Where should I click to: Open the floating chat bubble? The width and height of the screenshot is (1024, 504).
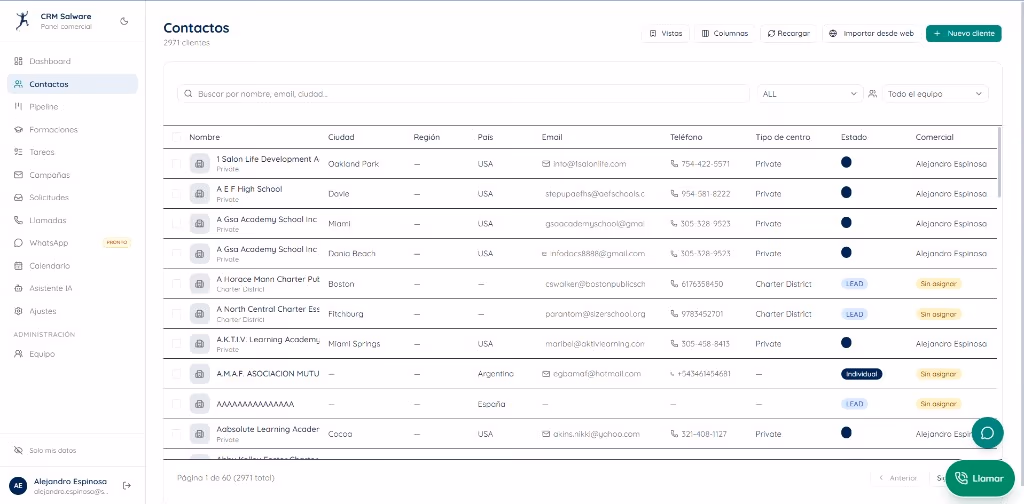pyautogui.click(x=987, y=433)
